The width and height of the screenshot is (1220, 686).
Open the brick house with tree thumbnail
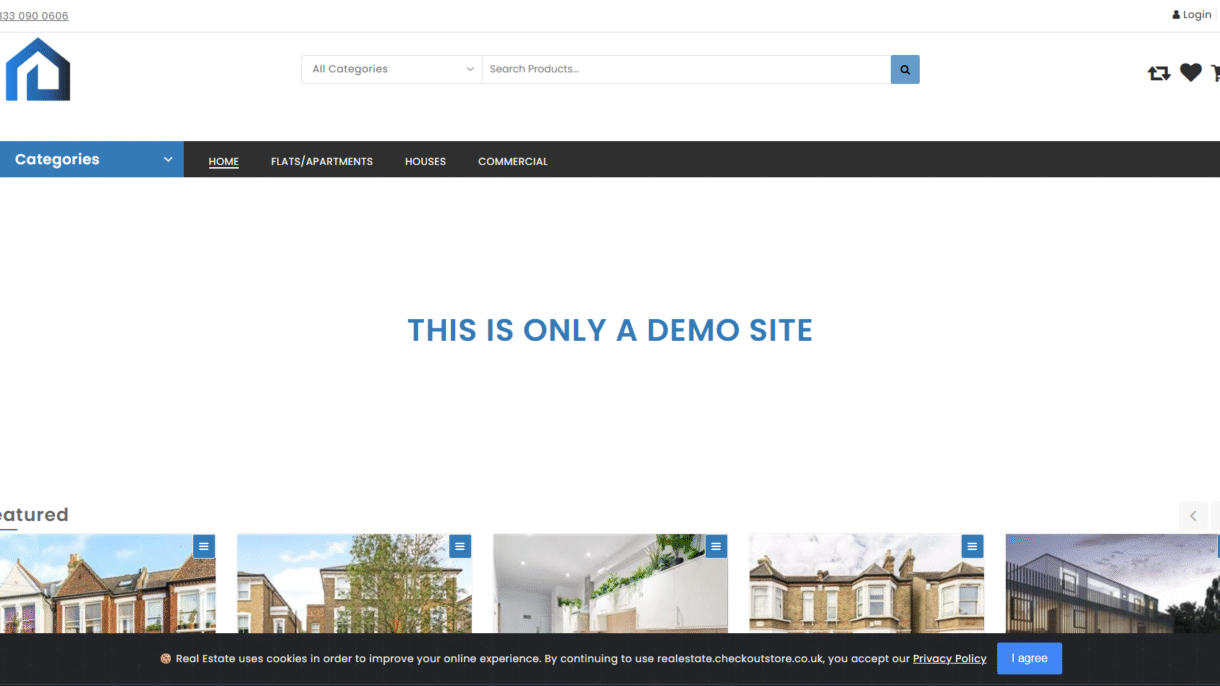pos(354,583)
